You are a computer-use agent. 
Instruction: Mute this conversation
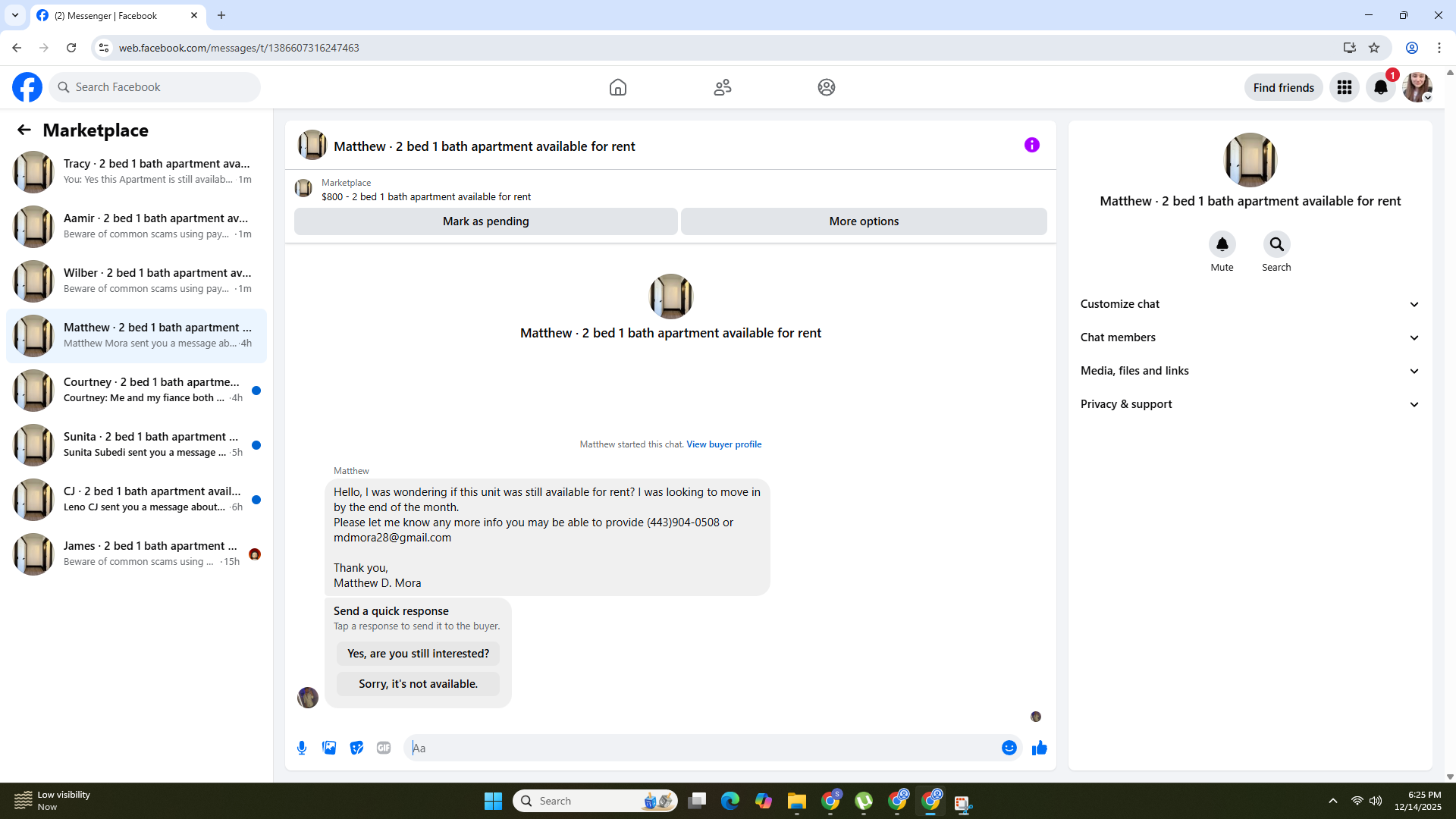click(x=1222, y=244)
